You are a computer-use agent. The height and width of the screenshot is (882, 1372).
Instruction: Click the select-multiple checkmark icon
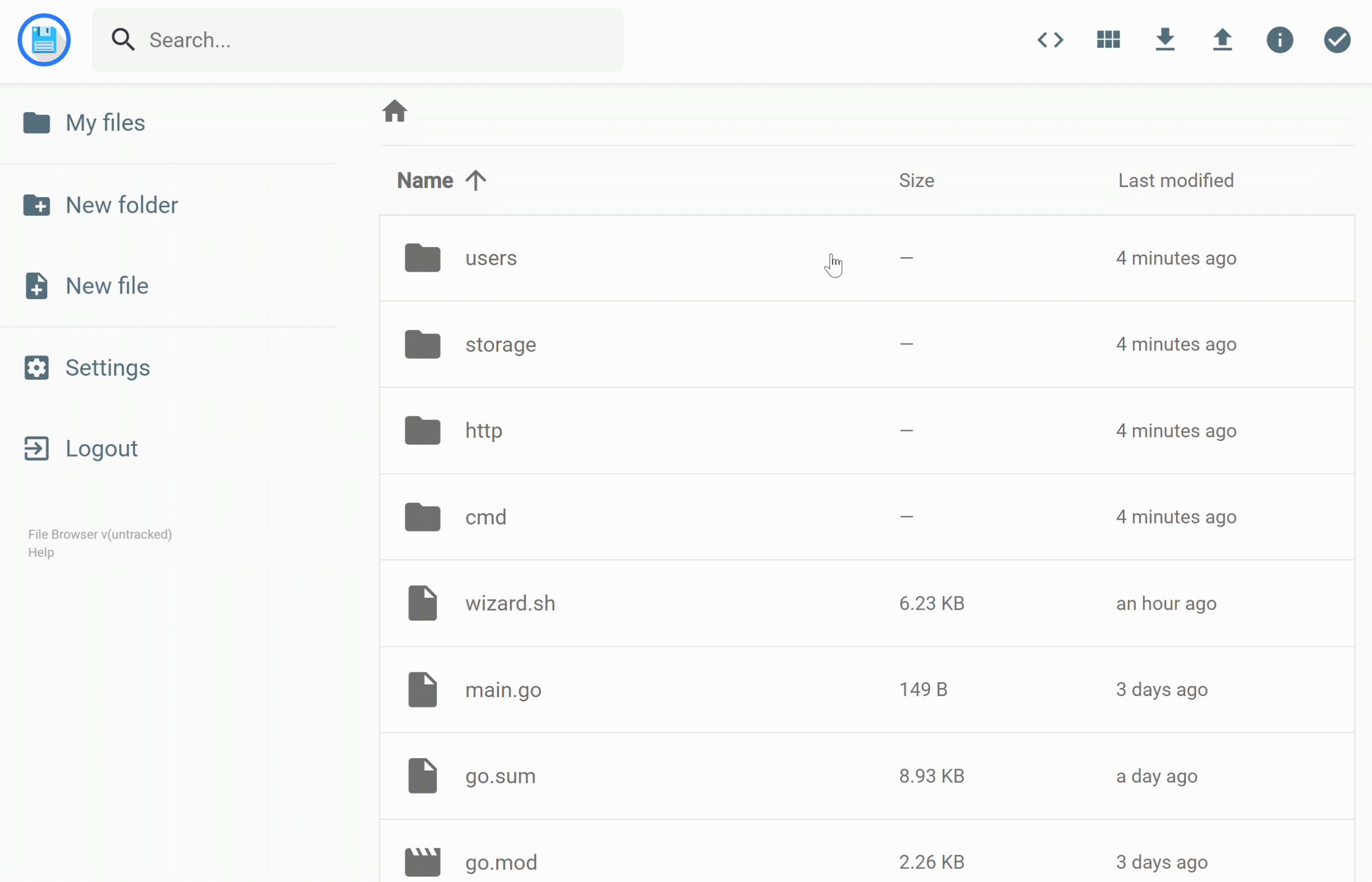1337,40
